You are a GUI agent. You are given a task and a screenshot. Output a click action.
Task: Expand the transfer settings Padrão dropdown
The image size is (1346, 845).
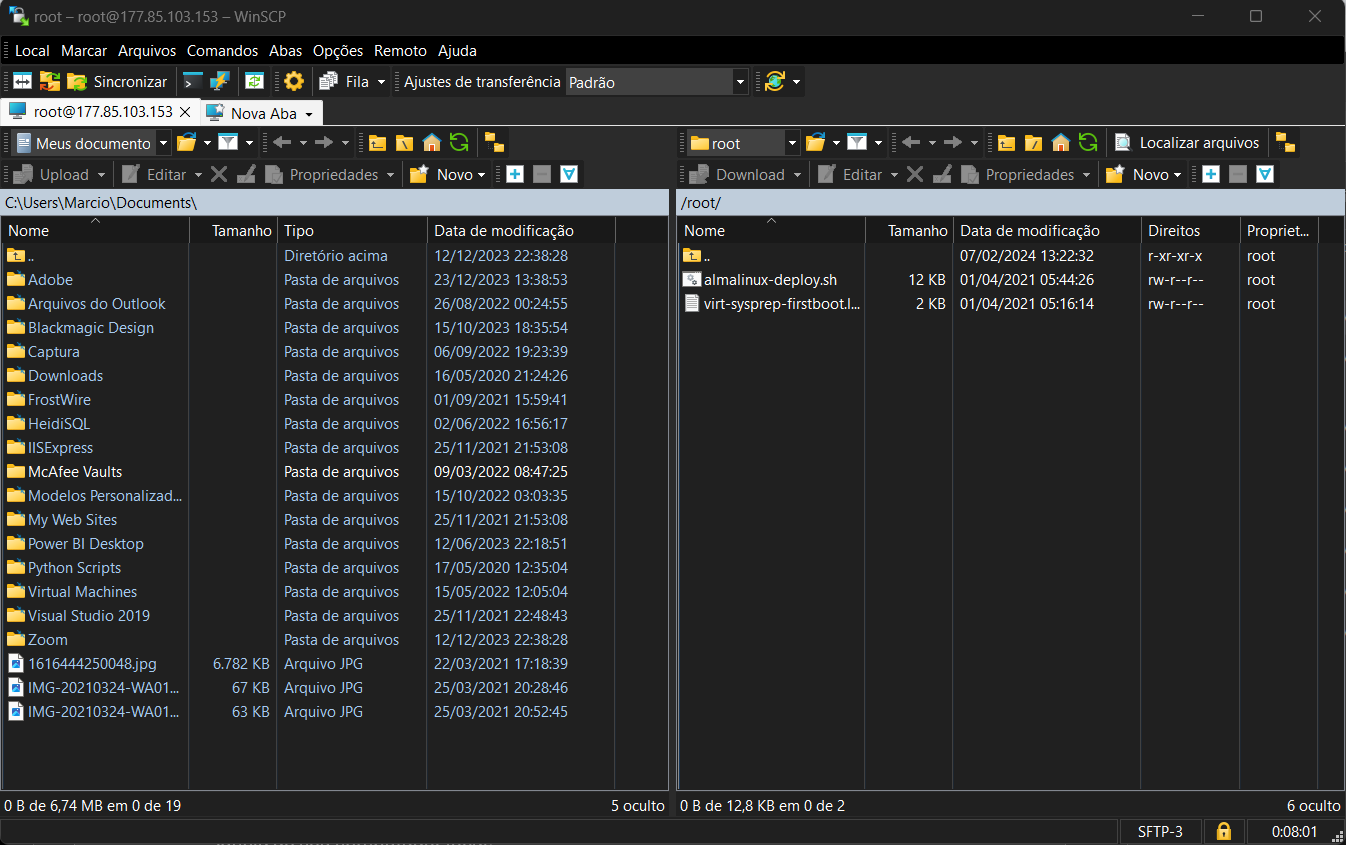pyautogui.click(x=740, y=82)
